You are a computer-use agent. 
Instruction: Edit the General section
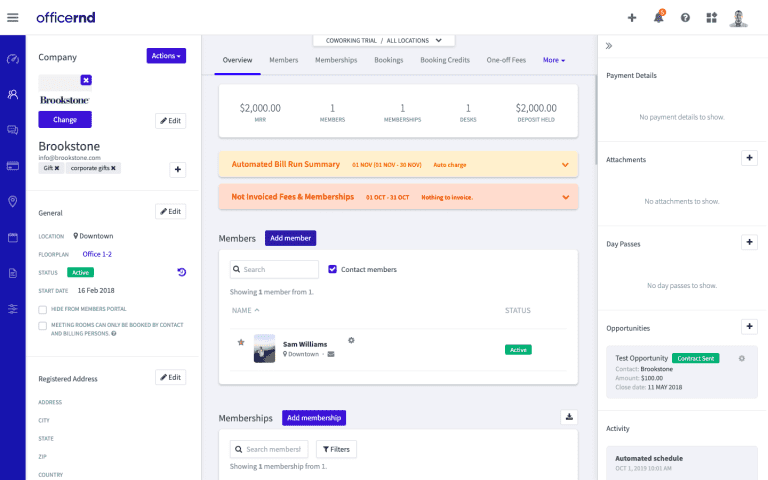click(170, 212)
